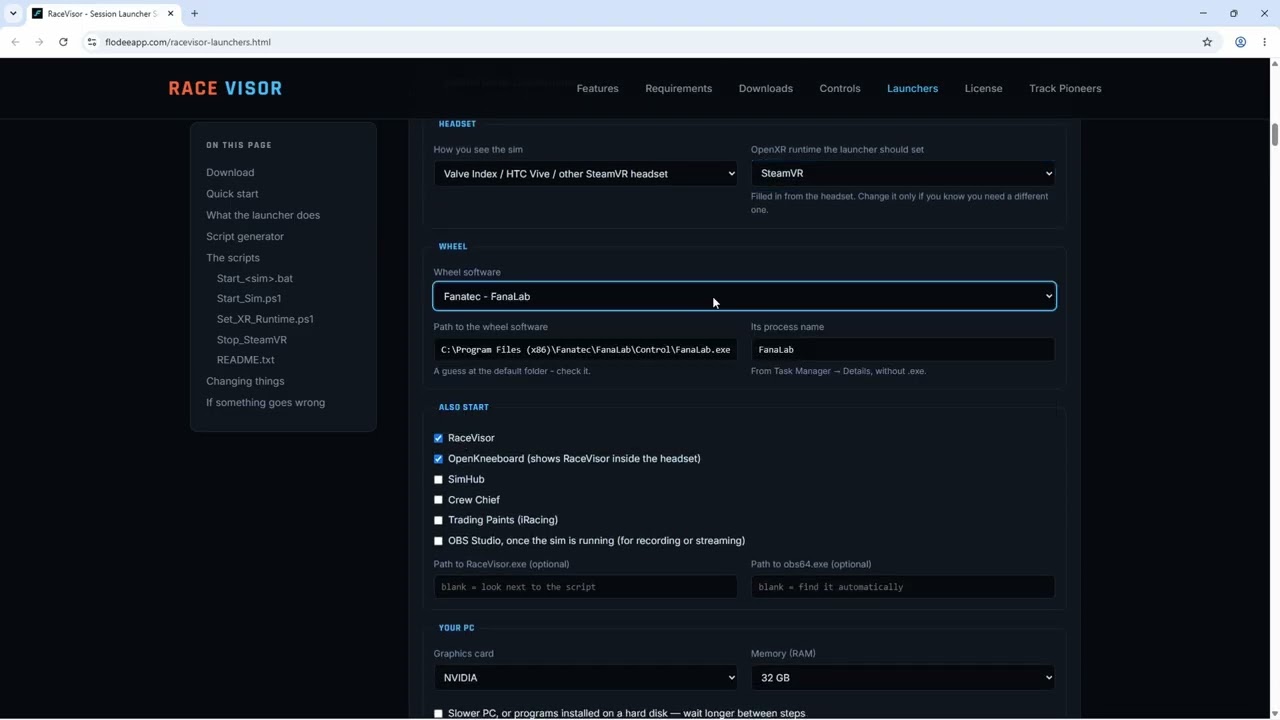
Task: Jump to What the launcher does
Action: point(263,215)
